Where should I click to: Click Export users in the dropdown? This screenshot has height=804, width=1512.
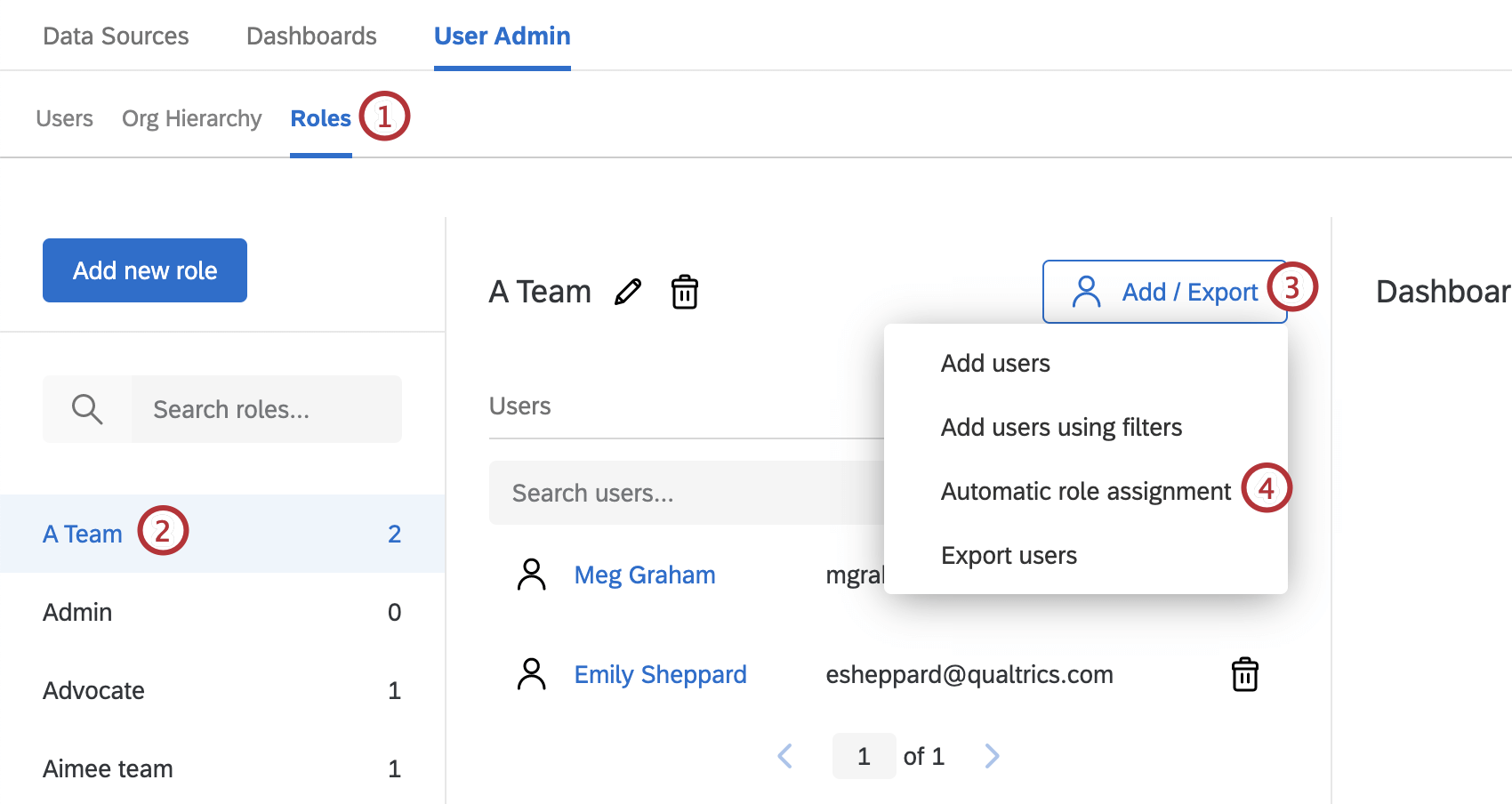[x=1009, y=555]
